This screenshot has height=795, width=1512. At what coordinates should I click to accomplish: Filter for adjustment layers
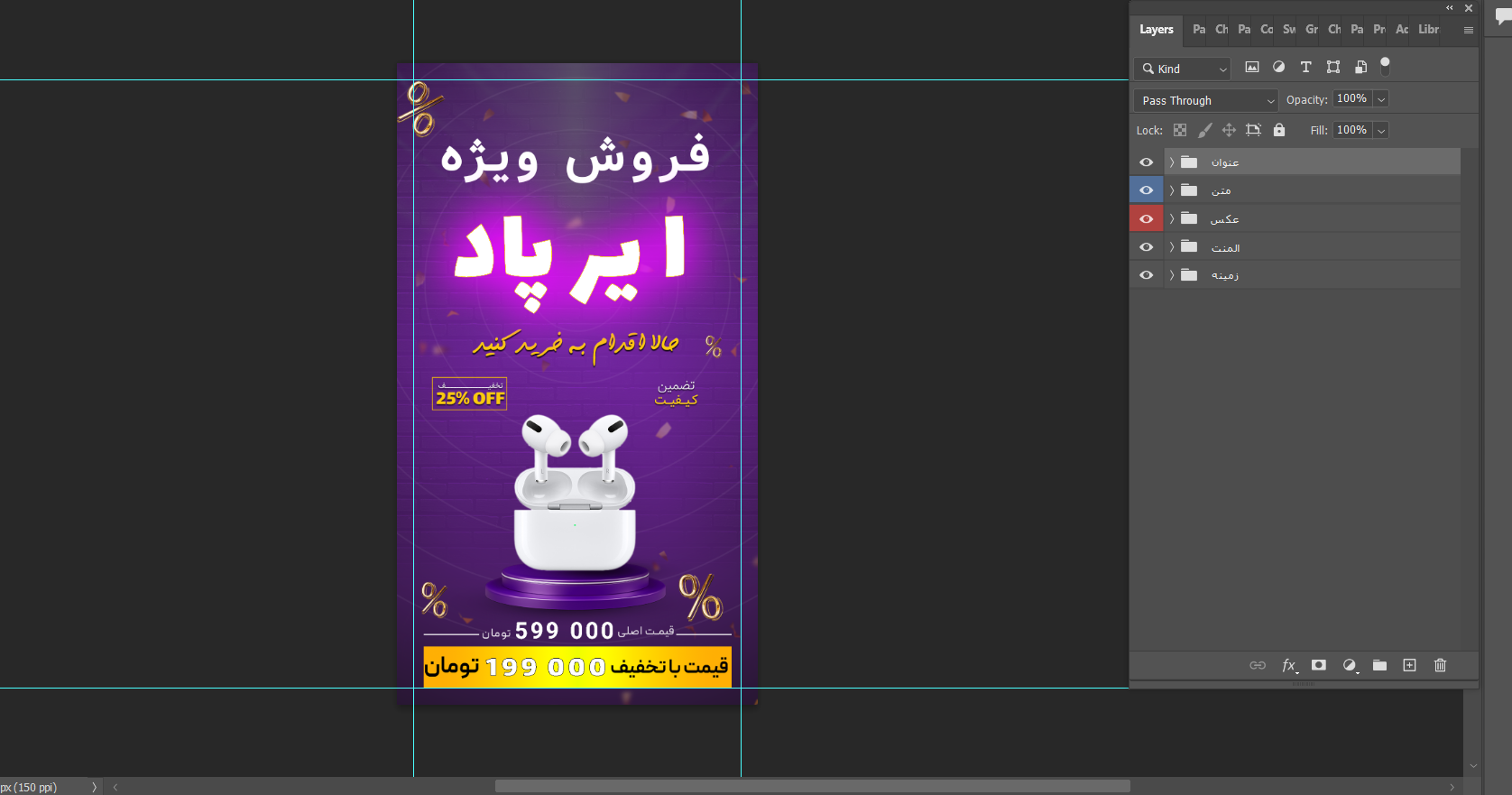[1278, 67]
